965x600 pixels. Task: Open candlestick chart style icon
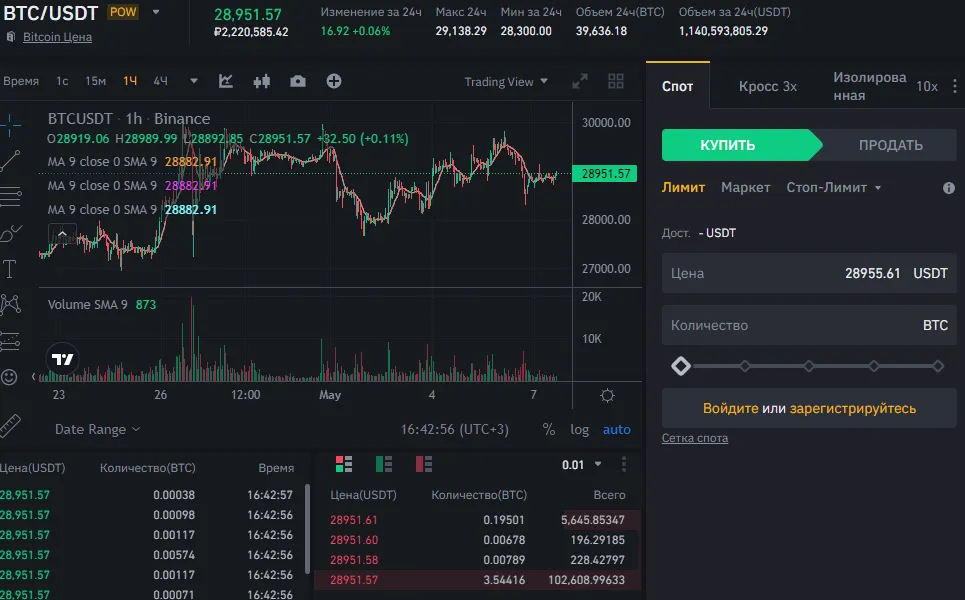click(262, 81)
